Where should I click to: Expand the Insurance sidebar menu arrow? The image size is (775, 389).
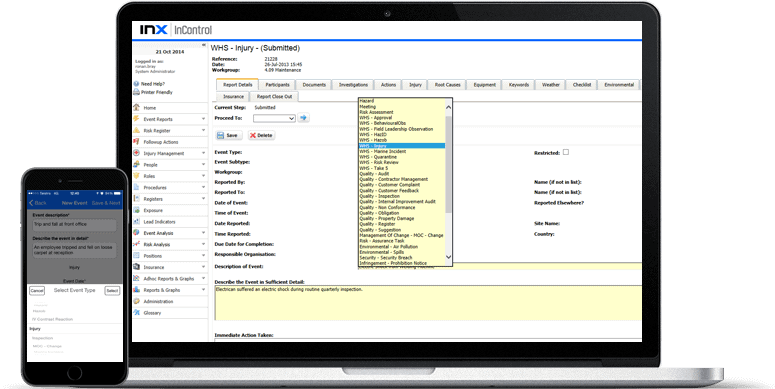[x=204, y=267]
